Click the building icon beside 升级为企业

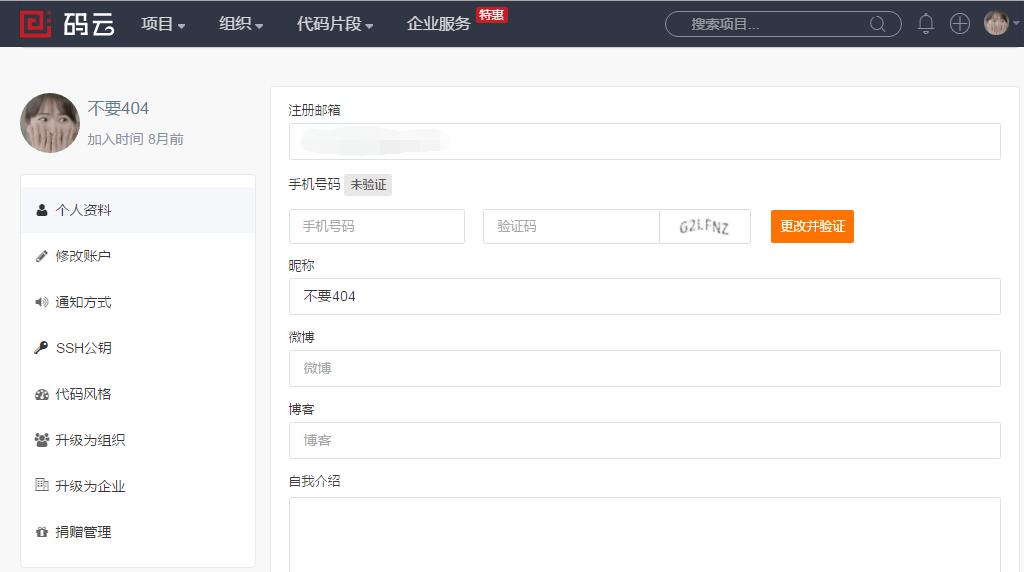coord(42,485)
